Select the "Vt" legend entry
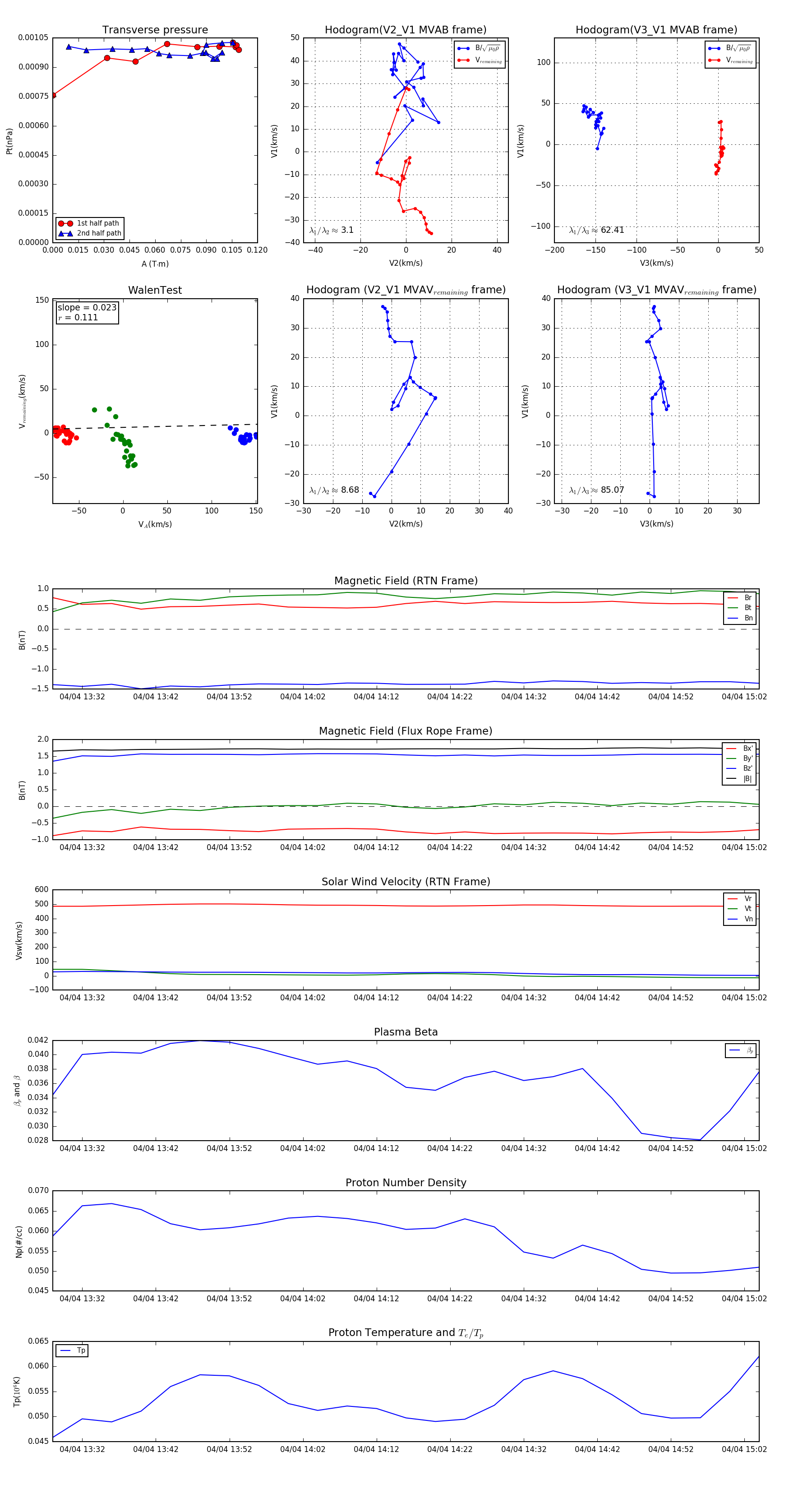 740,909
